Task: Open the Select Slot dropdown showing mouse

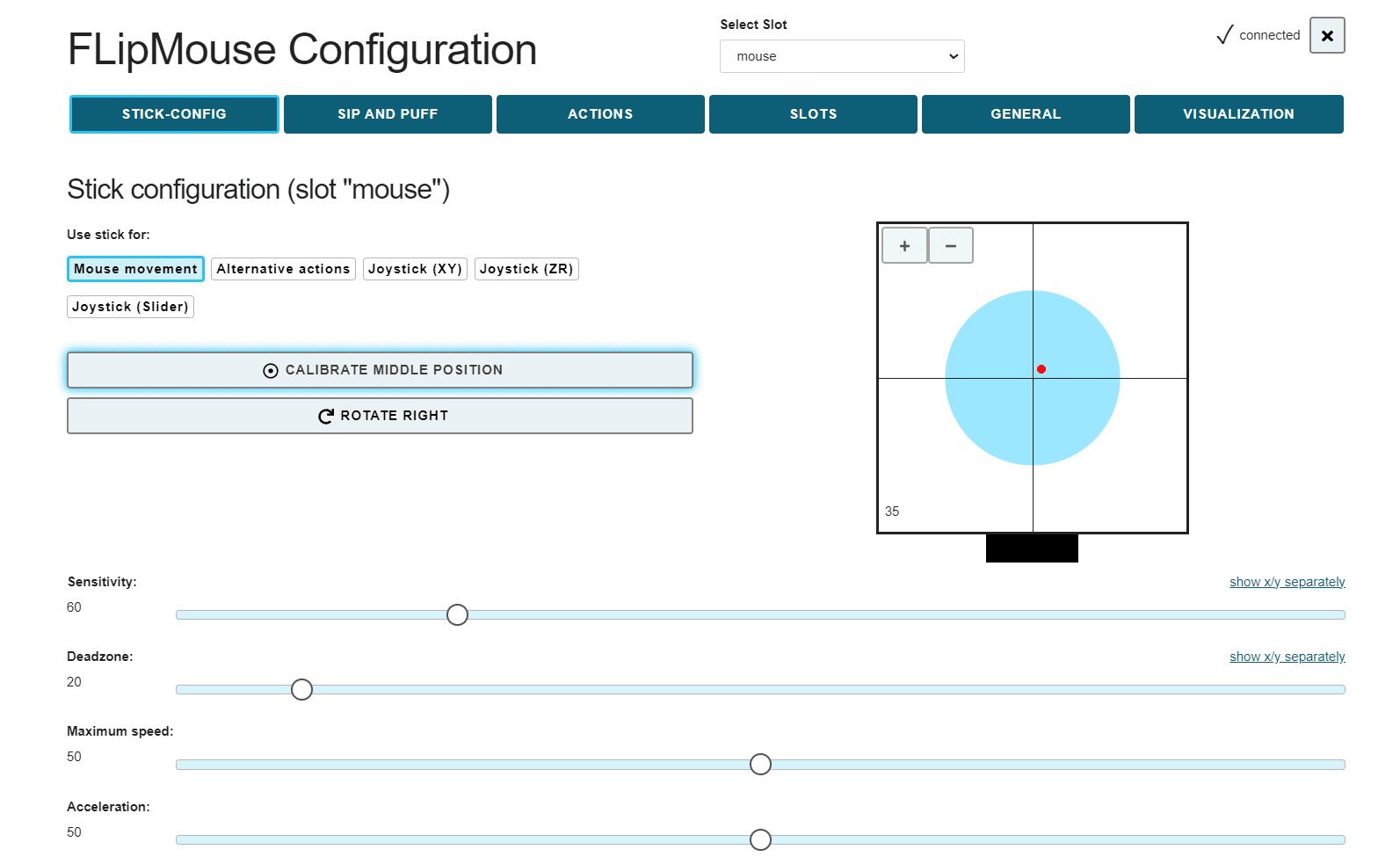Action: point(842,56)
